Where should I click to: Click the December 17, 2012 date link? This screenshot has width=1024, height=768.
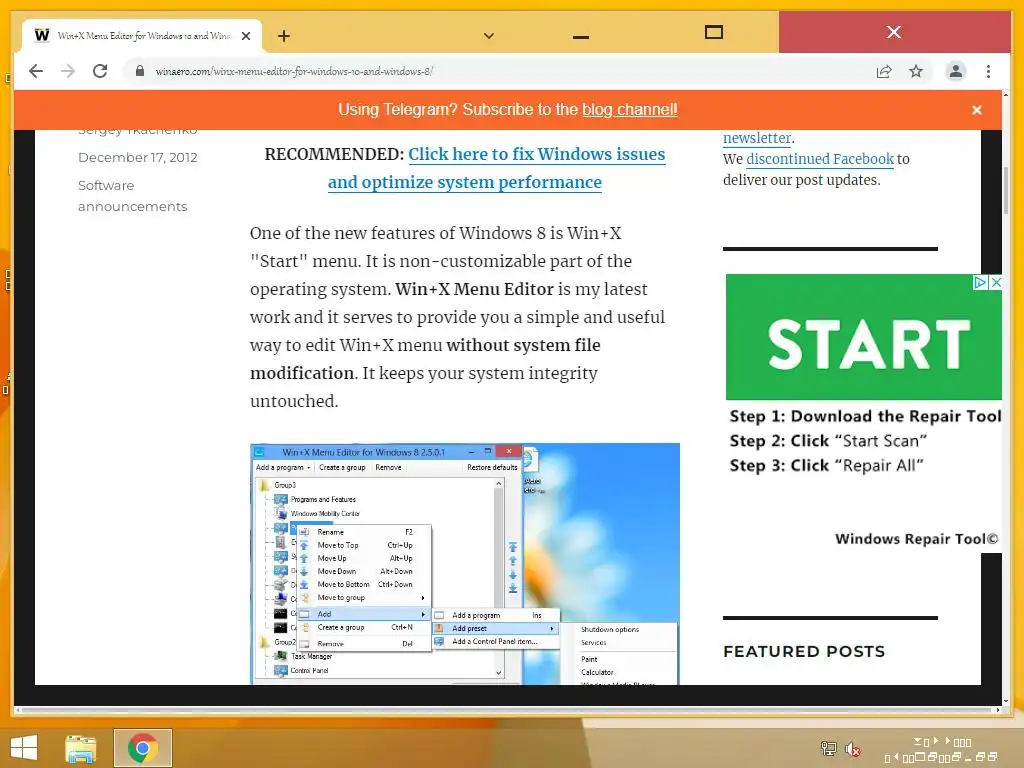(x=138, y=157)
